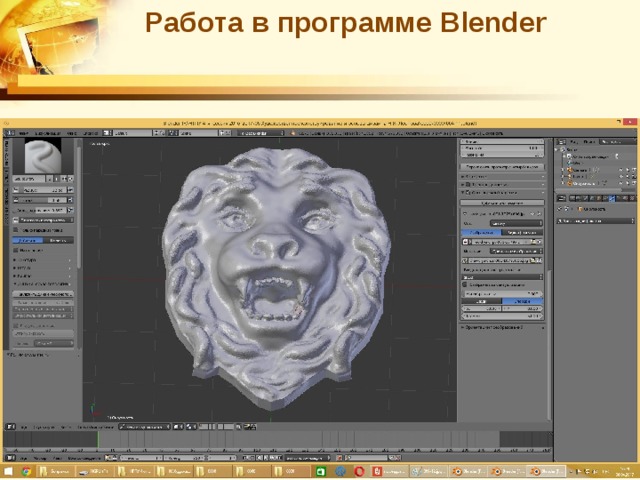Viewport: 640px width, 480px height.
Task: Open the Sculpt Mode selector dropdown
Action: pyautogui.click(x=145, y=427)
